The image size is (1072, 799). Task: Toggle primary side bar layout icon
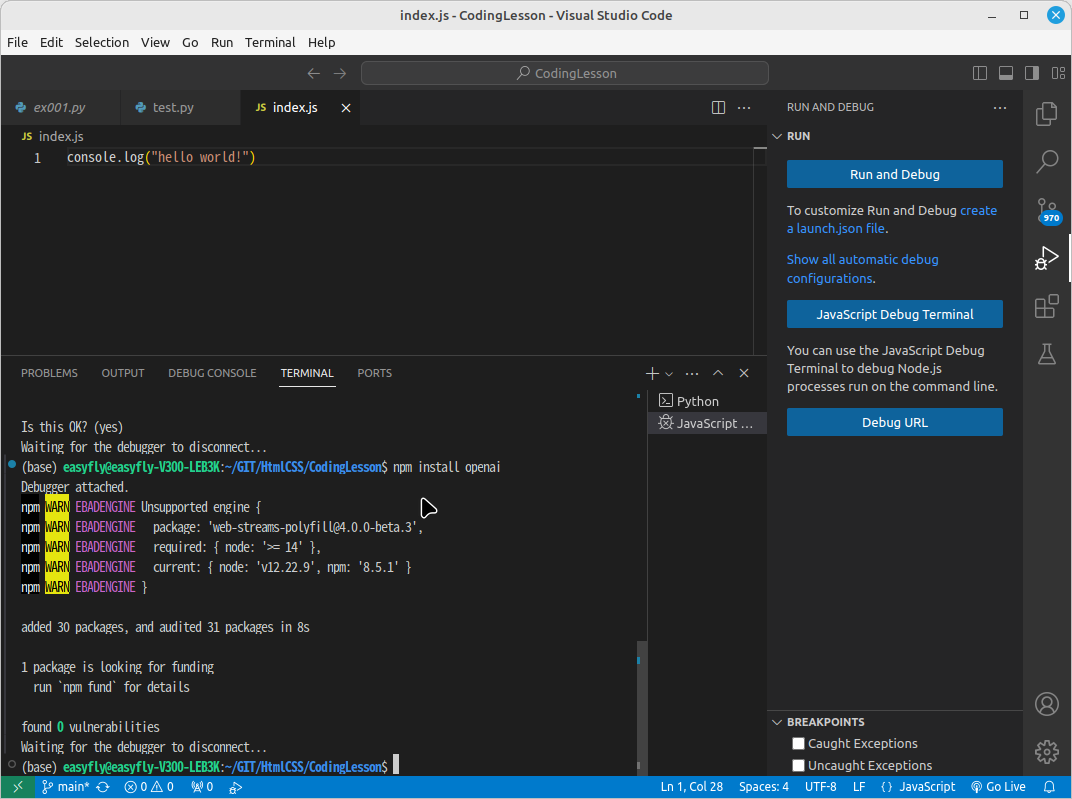coord(980,73)
